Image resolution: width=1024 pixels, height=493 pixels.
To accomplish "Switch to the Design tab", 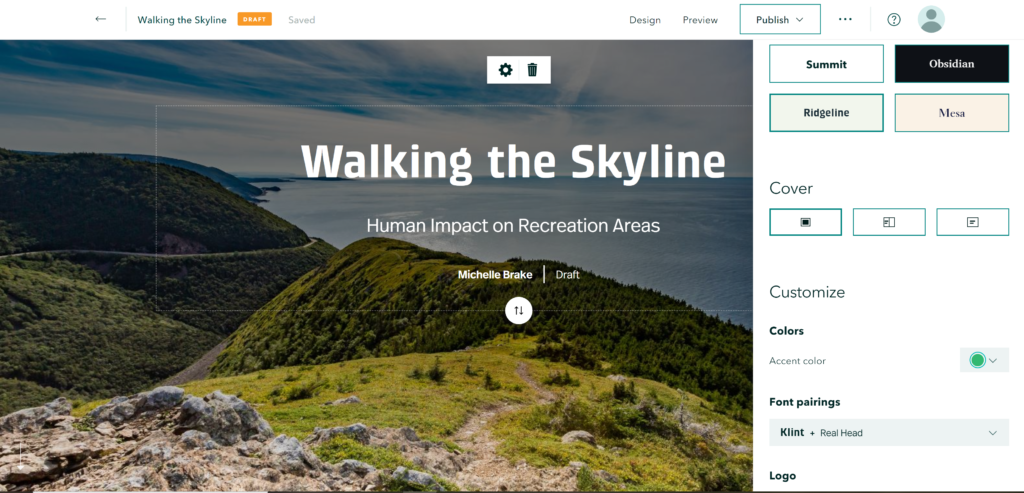I will click(x=644, y=20).
